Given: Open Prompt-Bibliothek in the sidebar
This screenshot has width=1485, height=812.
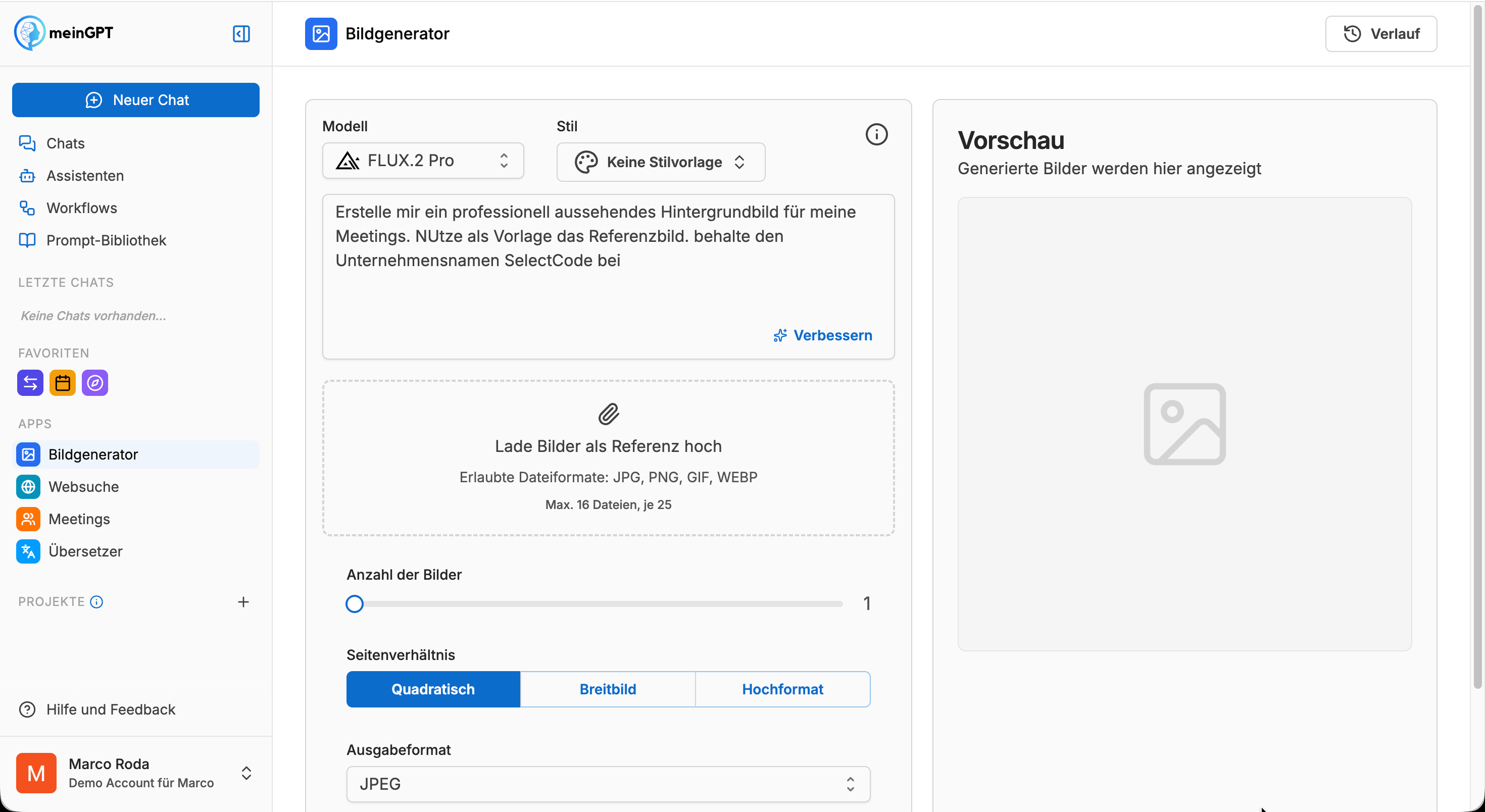Looking at the screenshot, I should point(136,240).
